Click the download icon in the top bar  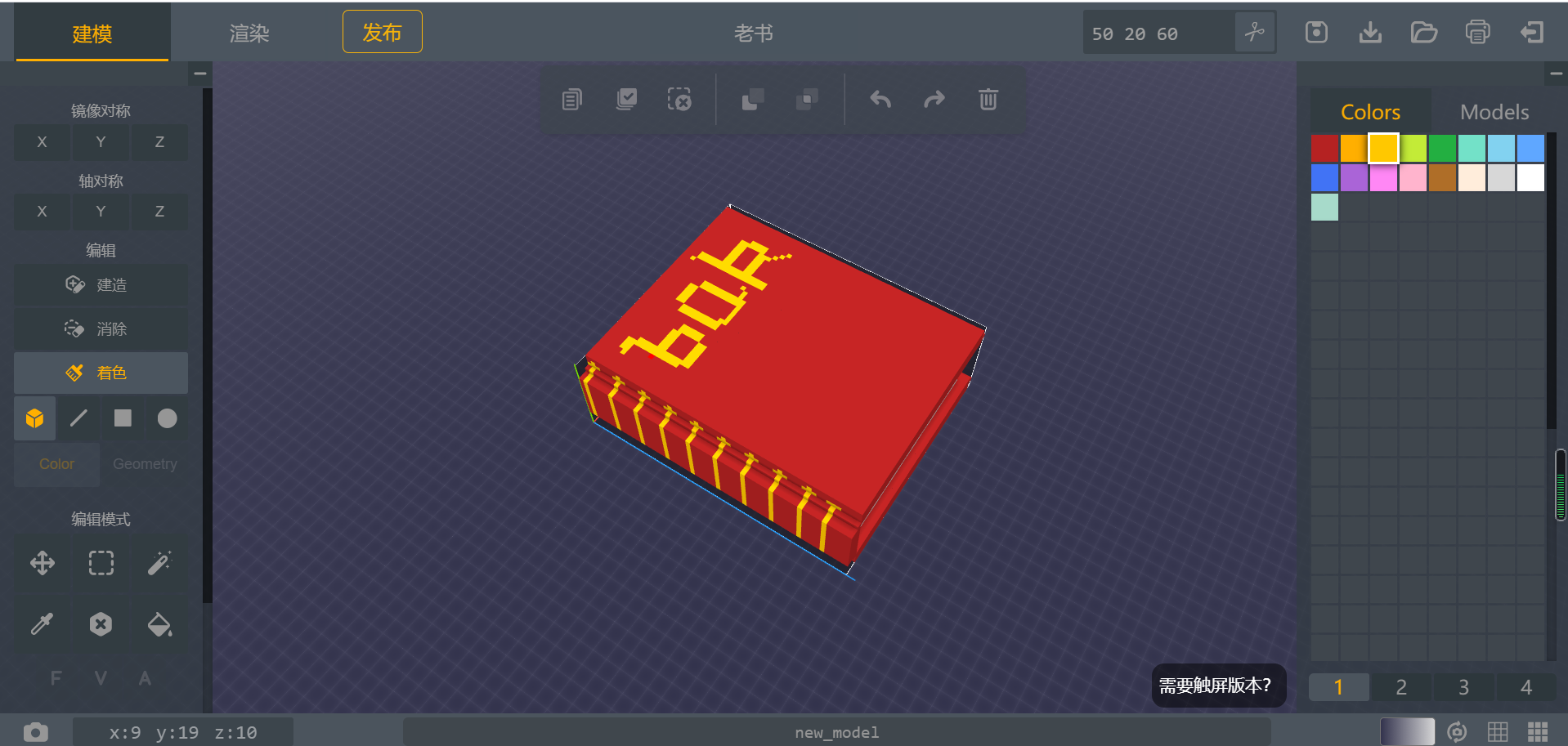(1370, 33)
